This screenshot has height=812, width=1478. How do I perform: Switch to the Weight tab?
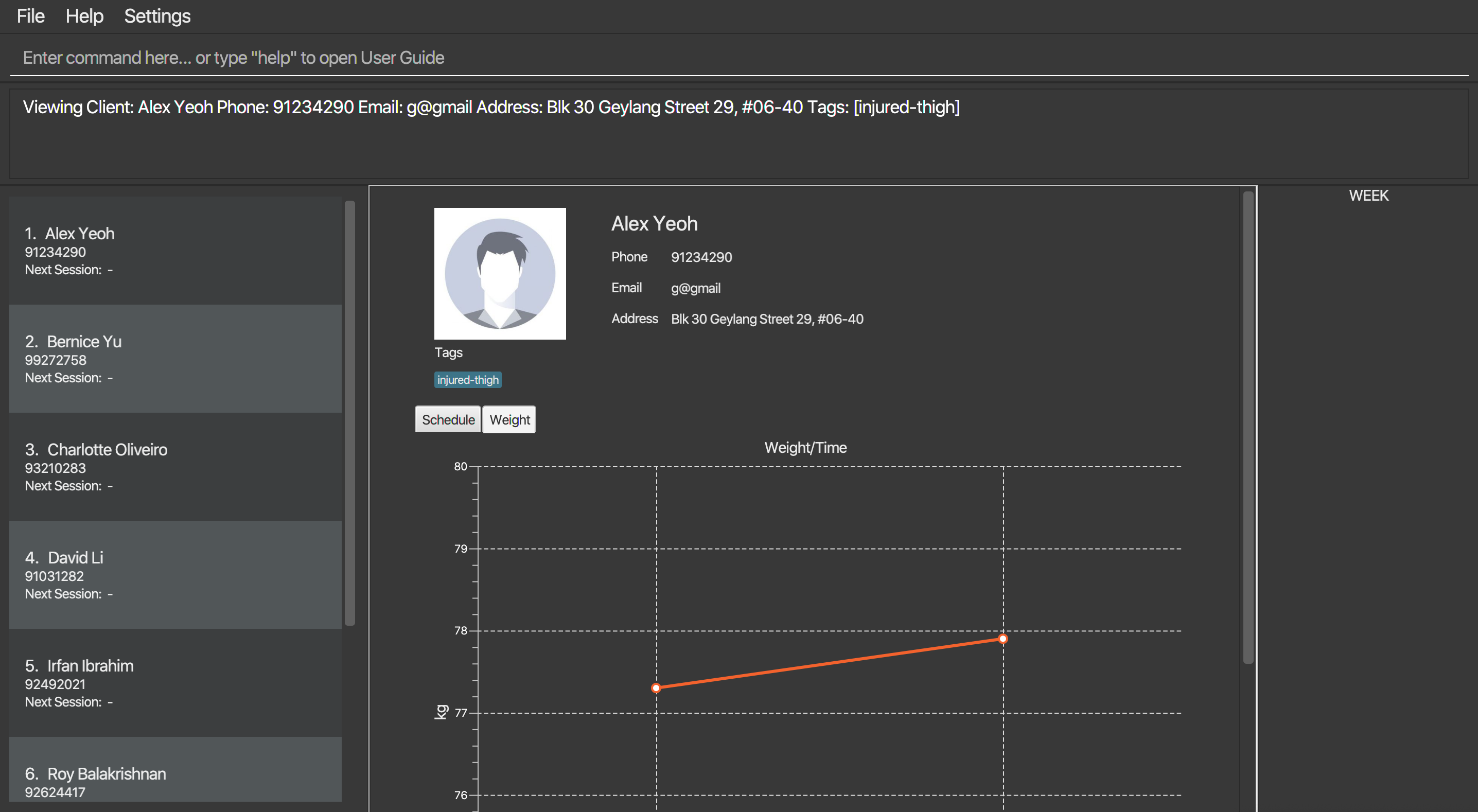509,419
